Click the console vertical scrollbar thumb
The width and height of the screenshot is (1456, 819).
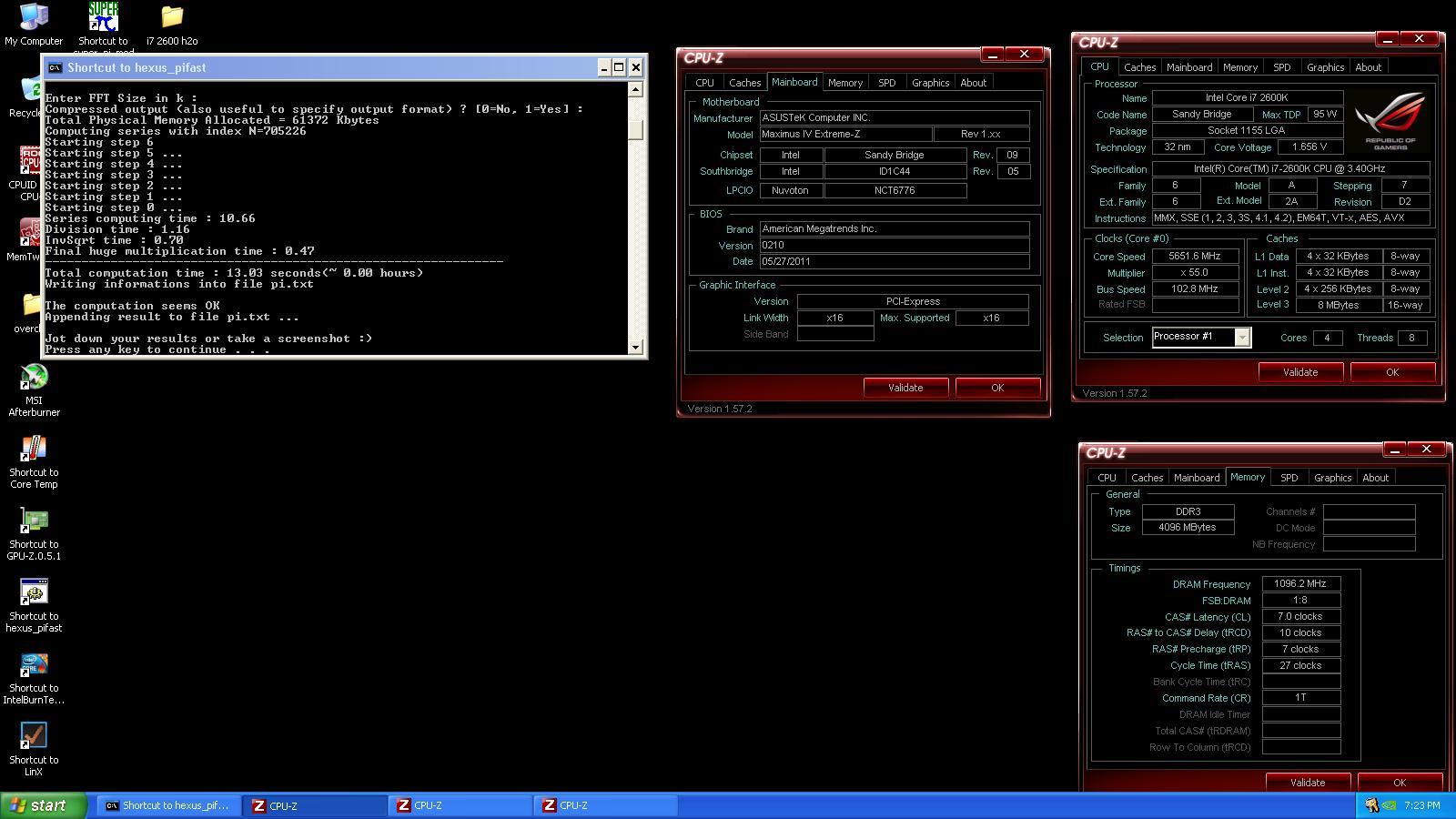(x=636, y=129)
